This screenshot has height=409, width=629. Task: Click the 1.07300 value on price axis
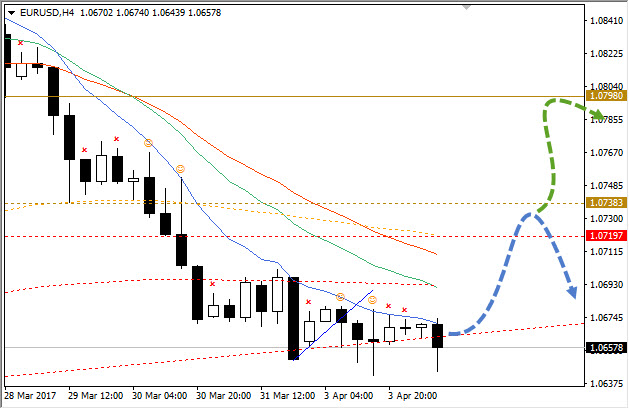[x=607, y=219]
